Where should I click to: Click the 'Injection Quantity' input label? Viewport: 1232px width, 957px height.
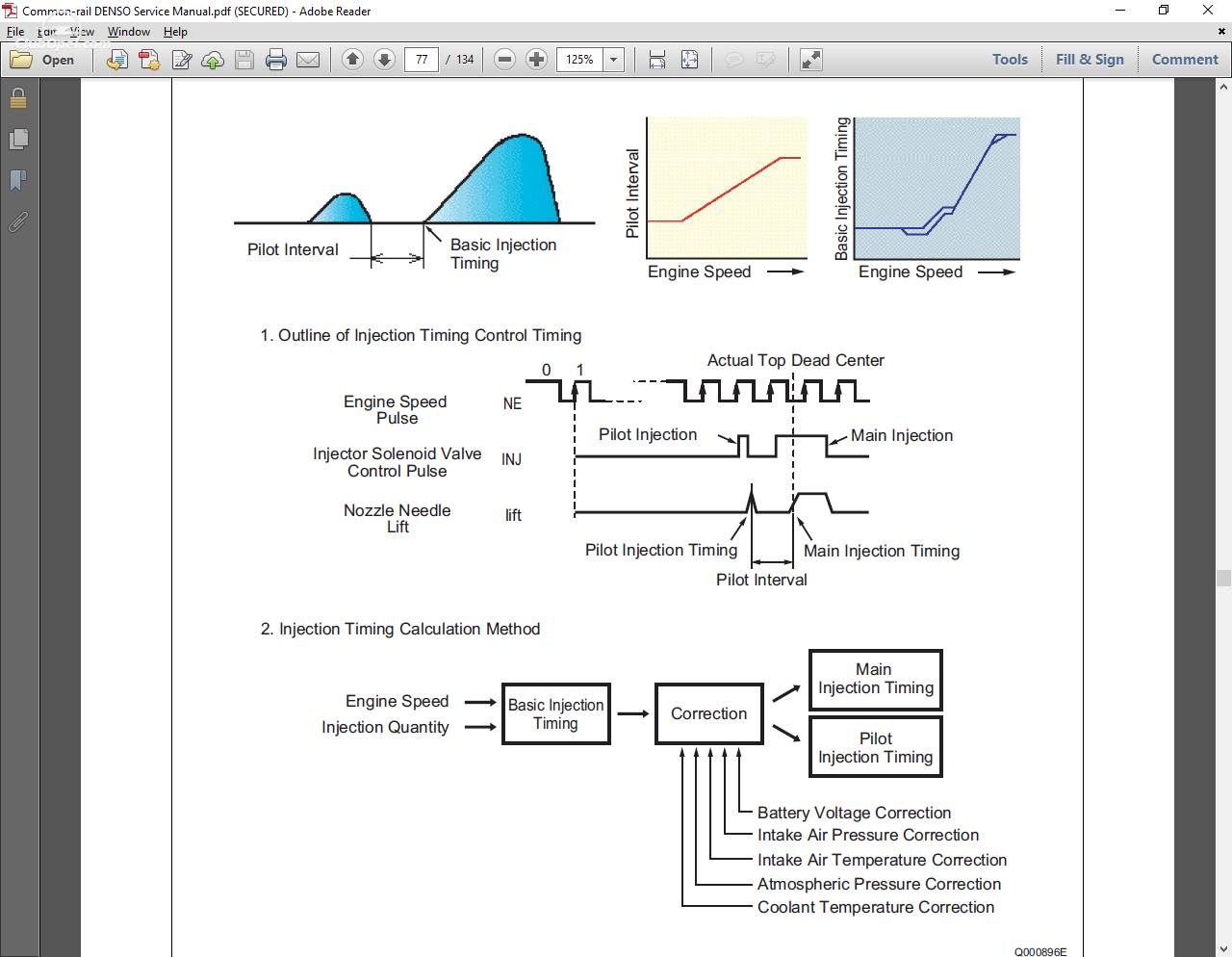[x=385, y=727]
